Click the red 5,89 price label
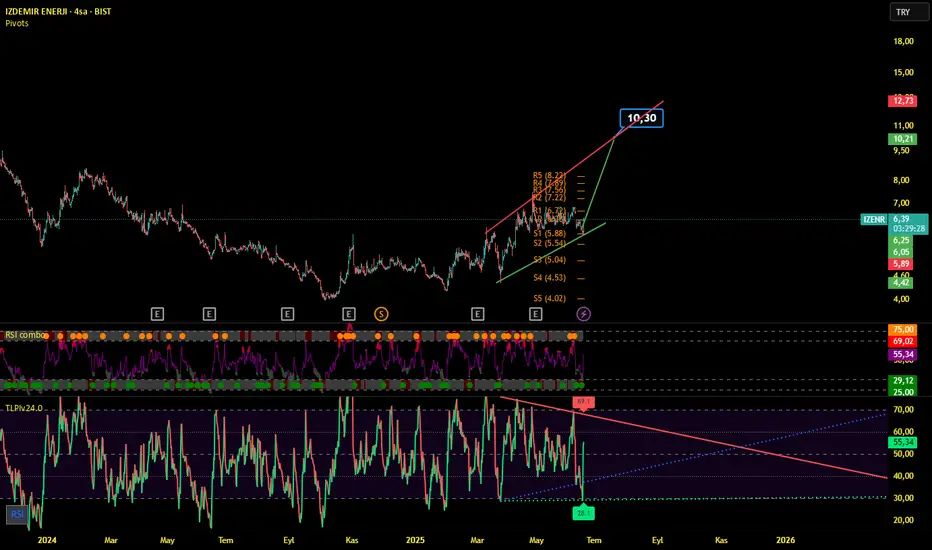The height and width of the screenshot is (550, 932). click(901, 264)
